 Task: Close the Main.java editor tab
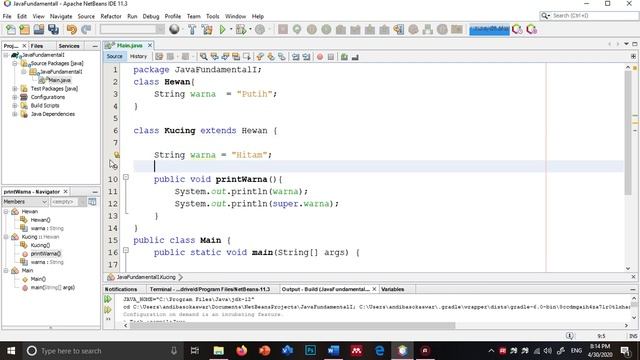pos(150,45)
